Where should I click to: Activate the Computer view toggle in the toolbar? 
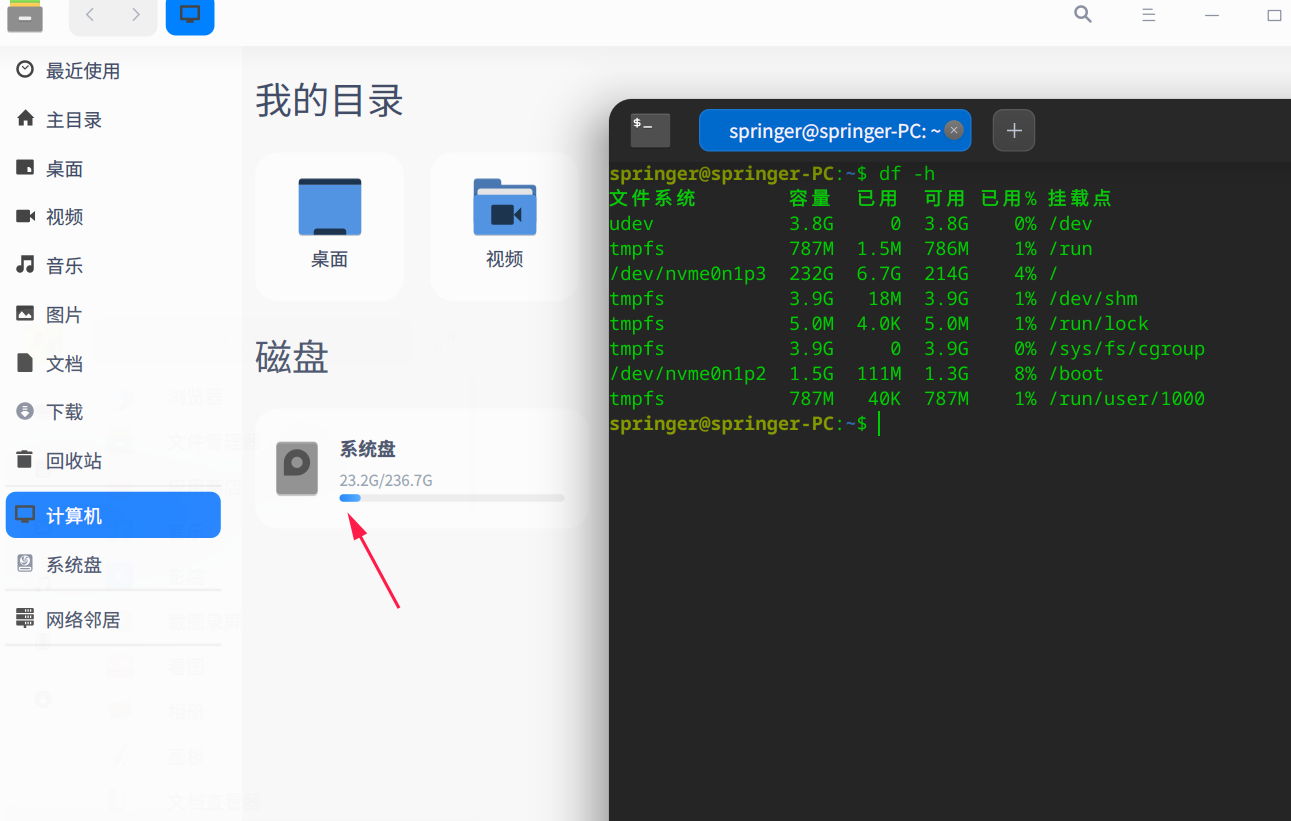coord(189,15)
